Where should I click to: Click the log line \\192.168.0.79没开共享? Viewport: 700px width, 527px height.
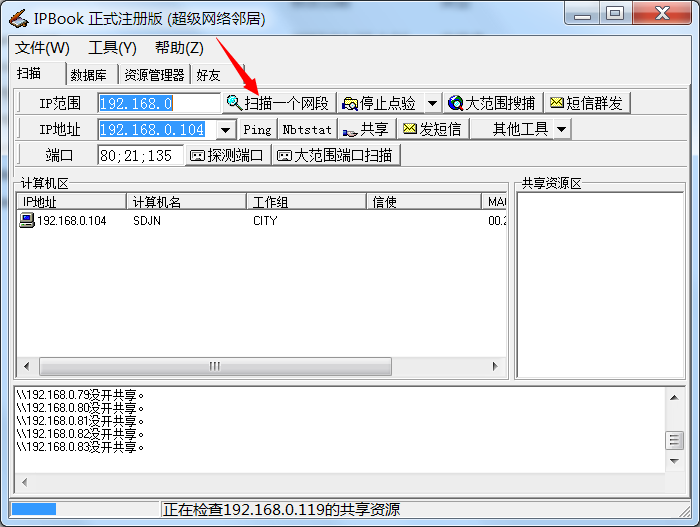tap(80, 395)
